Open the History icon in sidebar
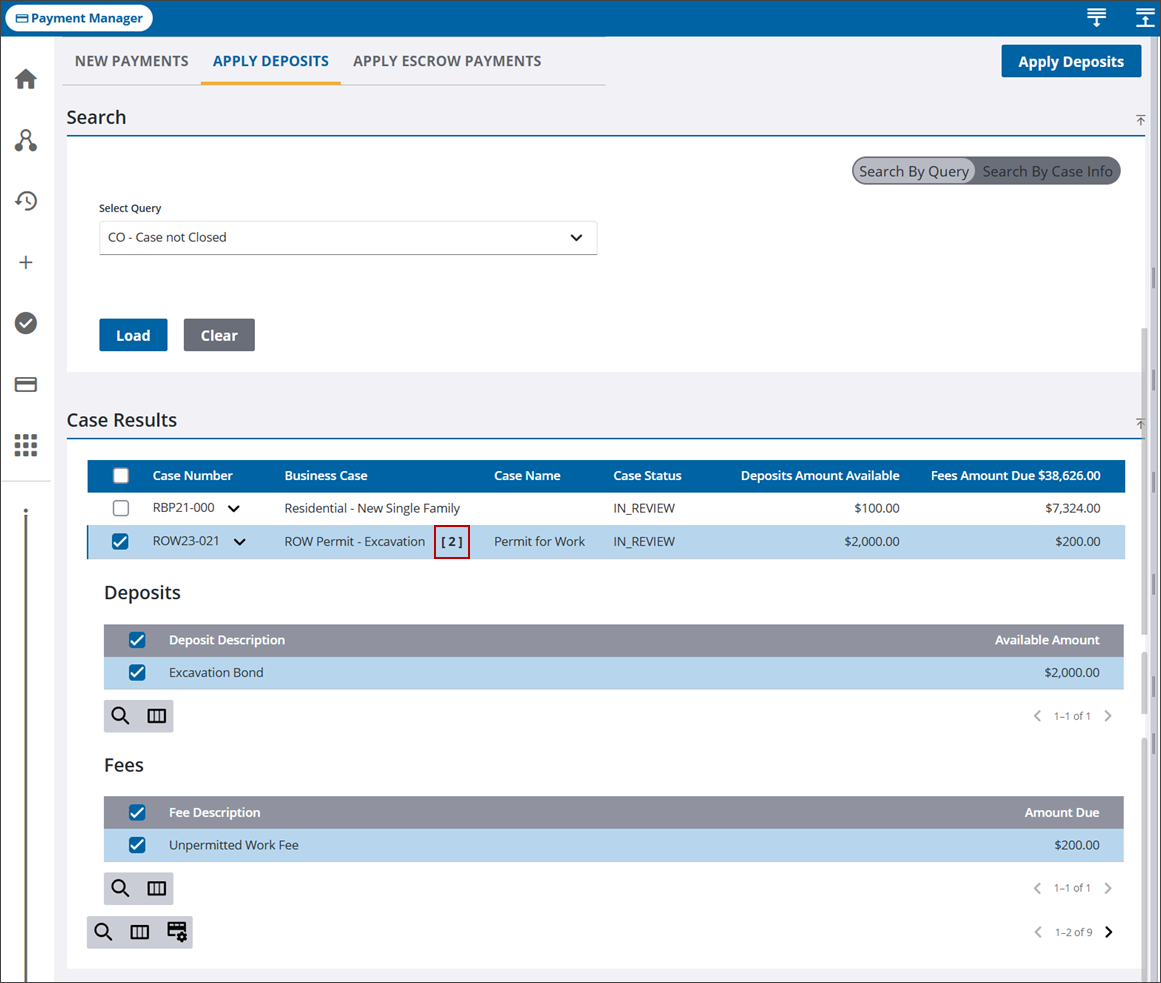Viewport: 1161px width, 983px height. (x=26, y=201)
